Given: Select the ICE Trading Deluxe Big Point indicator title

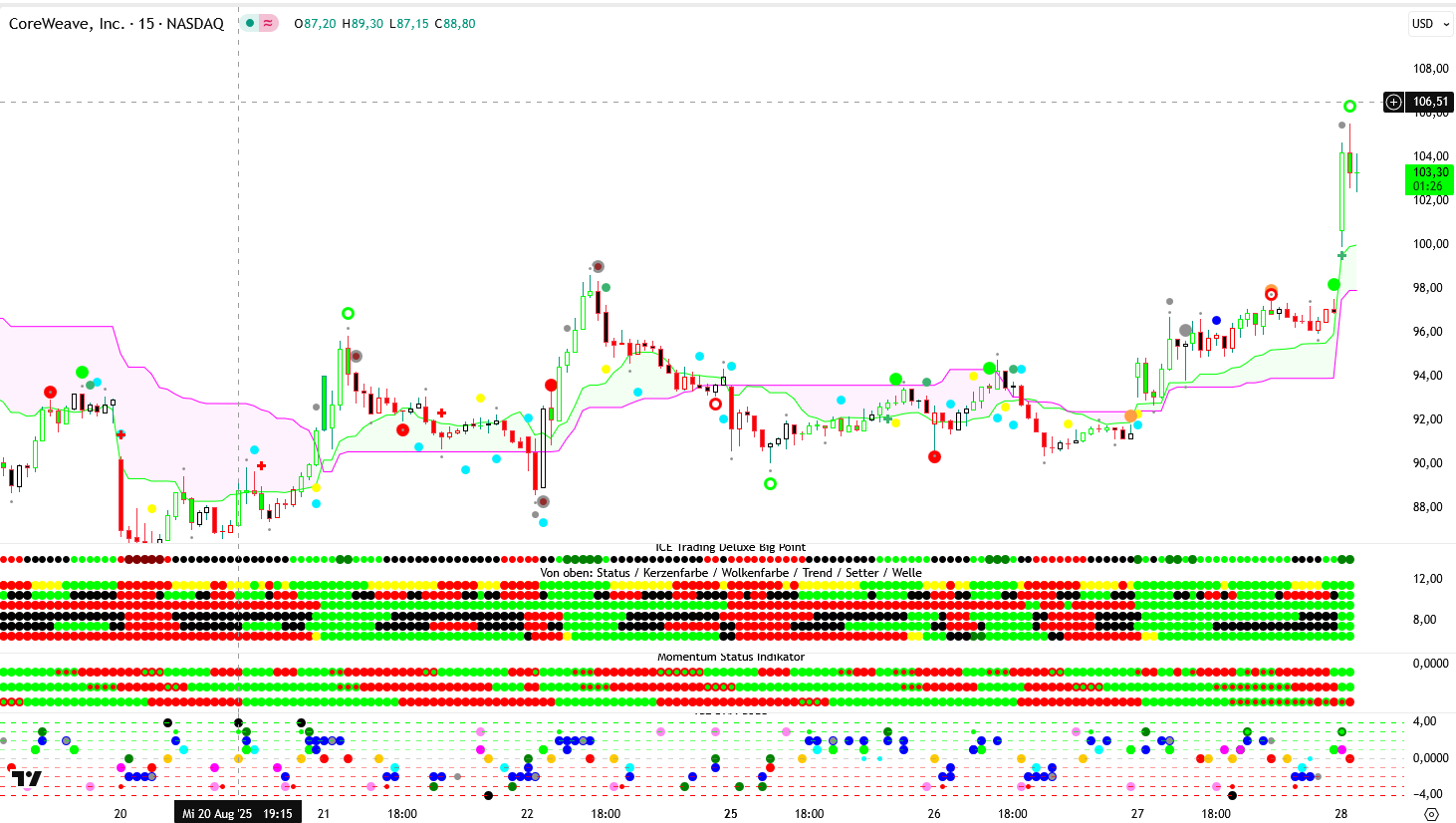Looking at the screenshot, I should click(x=731, y=547).
